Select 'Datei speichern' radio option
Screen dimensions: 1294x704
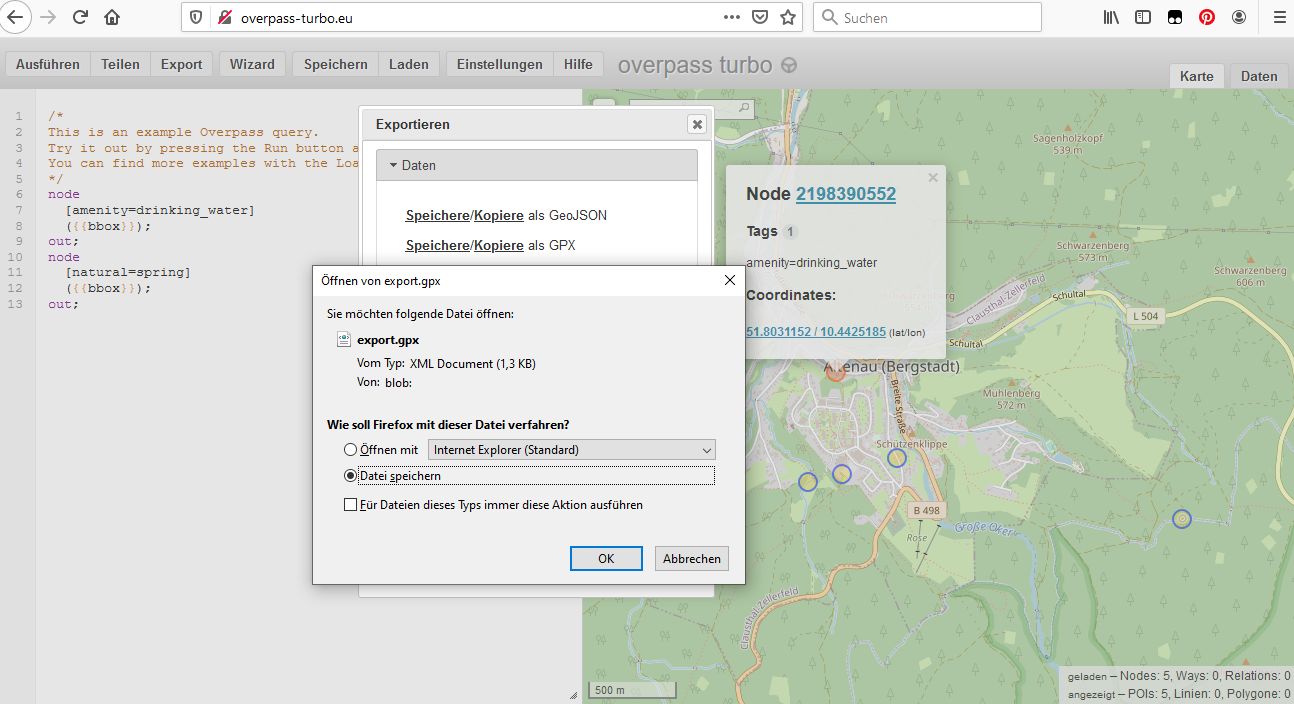(350, 476)
